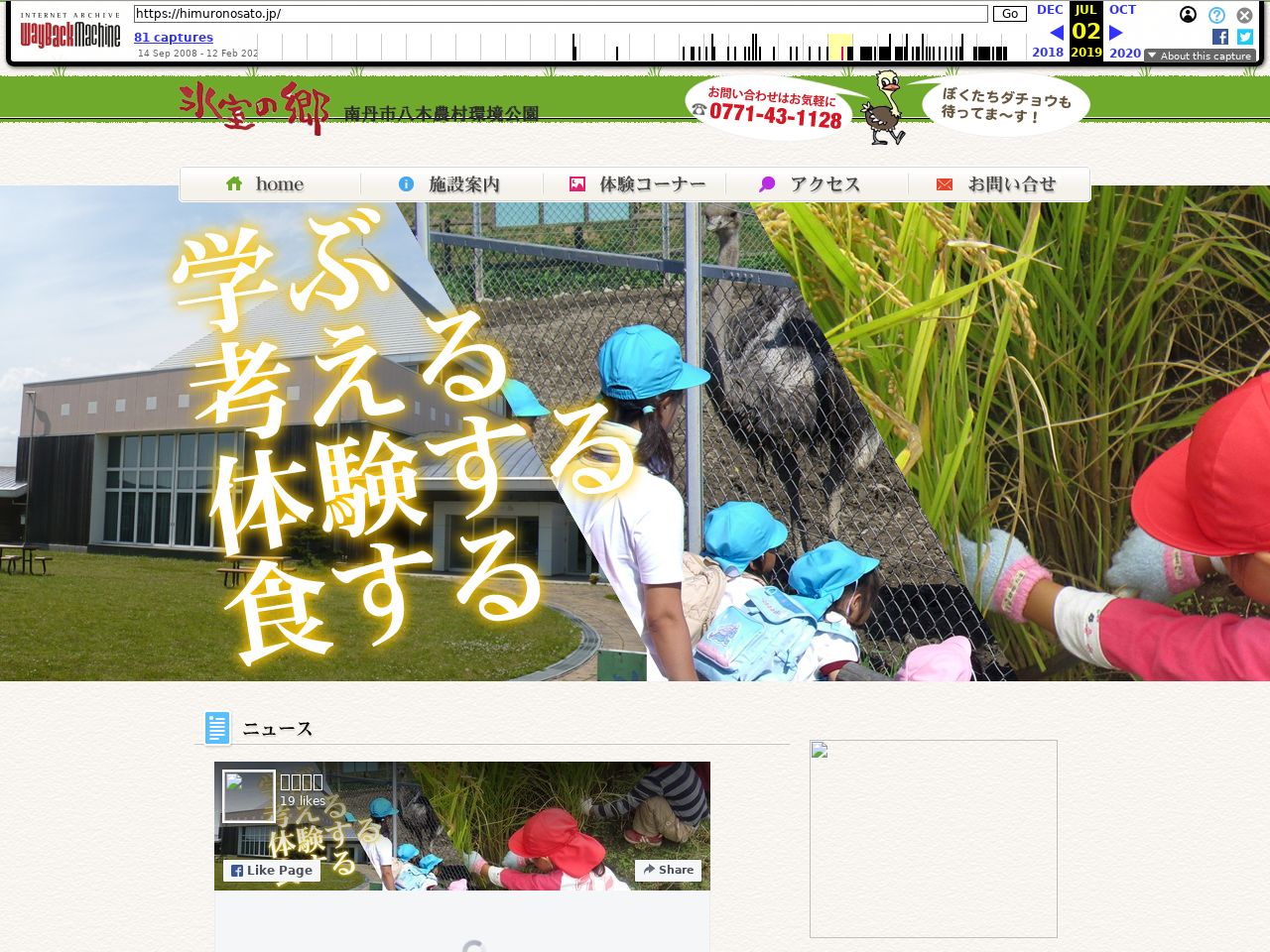Click the Facebook Like Page button

click(x=272, y=871)
